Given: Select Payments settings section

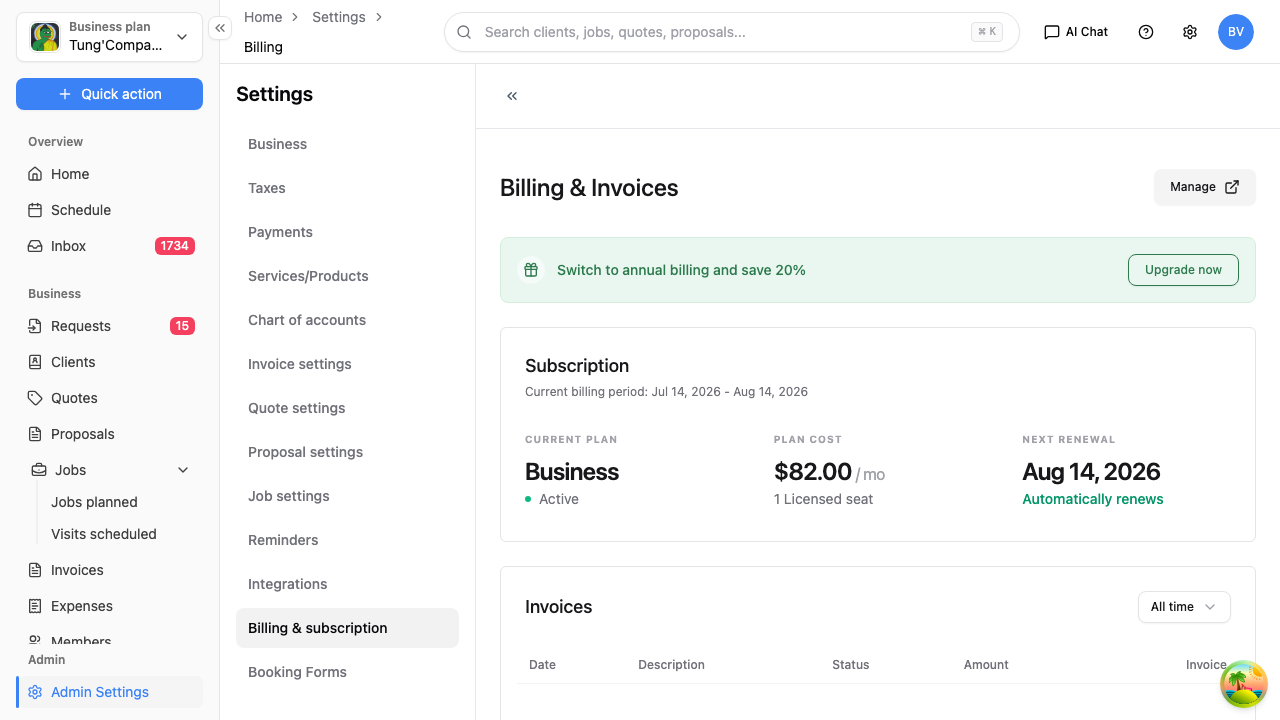Looking at the screenshot, I should (347, 232).
